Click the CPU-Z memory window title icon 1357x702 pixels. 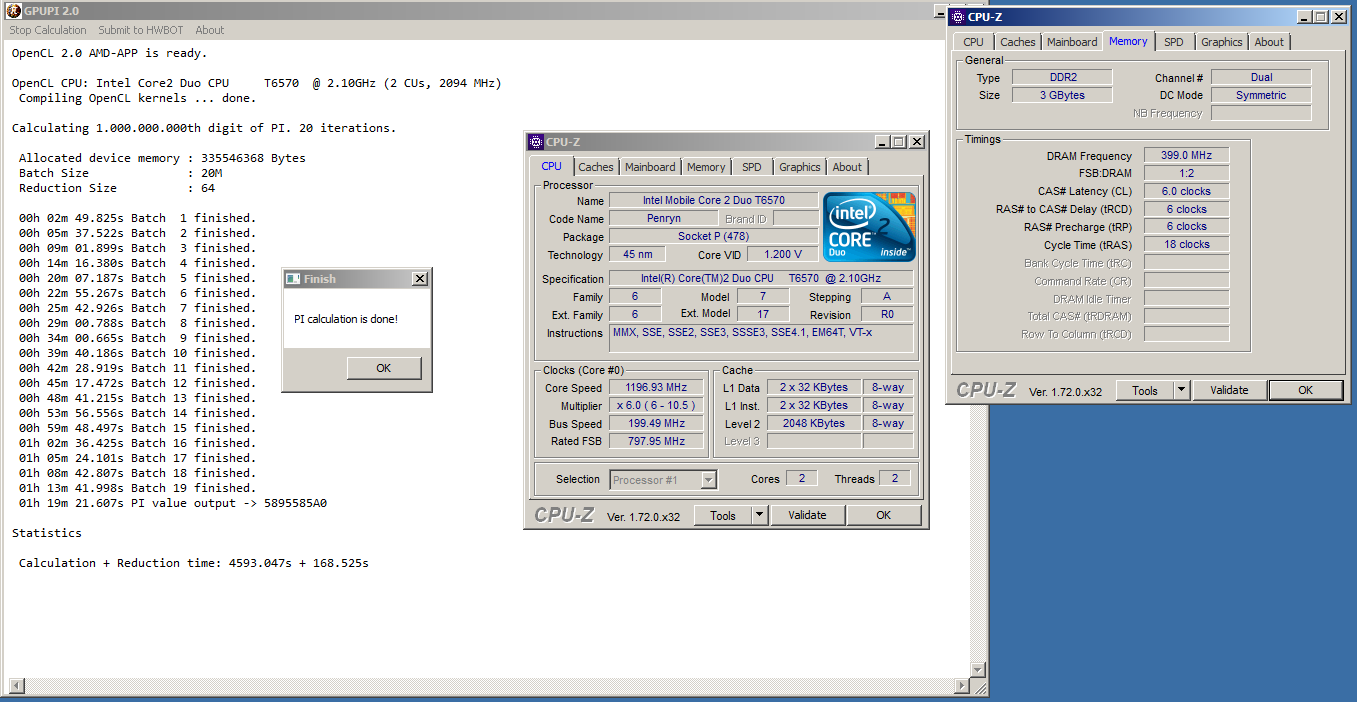[x=957, y=17]
